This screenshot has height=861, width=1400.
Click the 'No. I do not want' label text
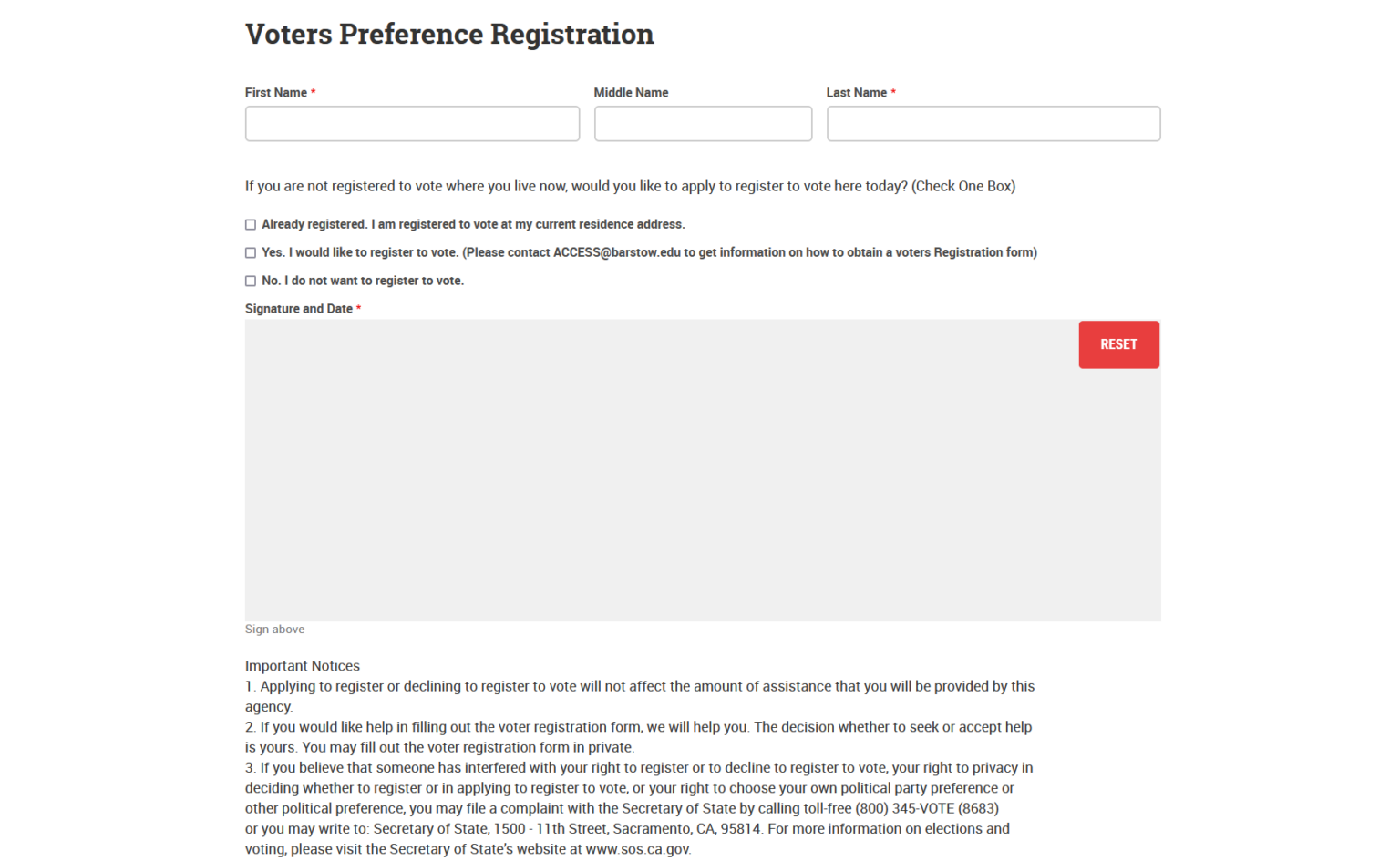pos(362,281)
